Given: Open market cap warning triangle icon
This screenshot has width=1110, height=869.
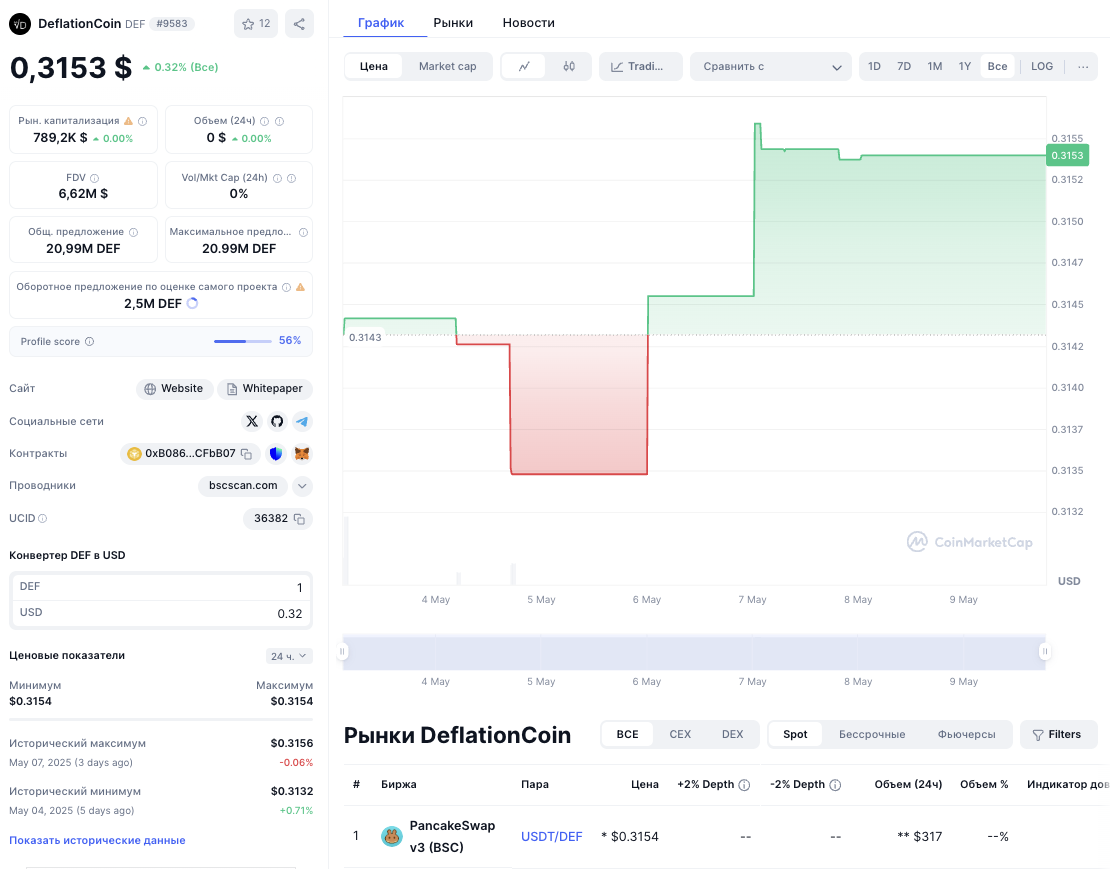Looking at the screenshot, I should coord(128,121).
